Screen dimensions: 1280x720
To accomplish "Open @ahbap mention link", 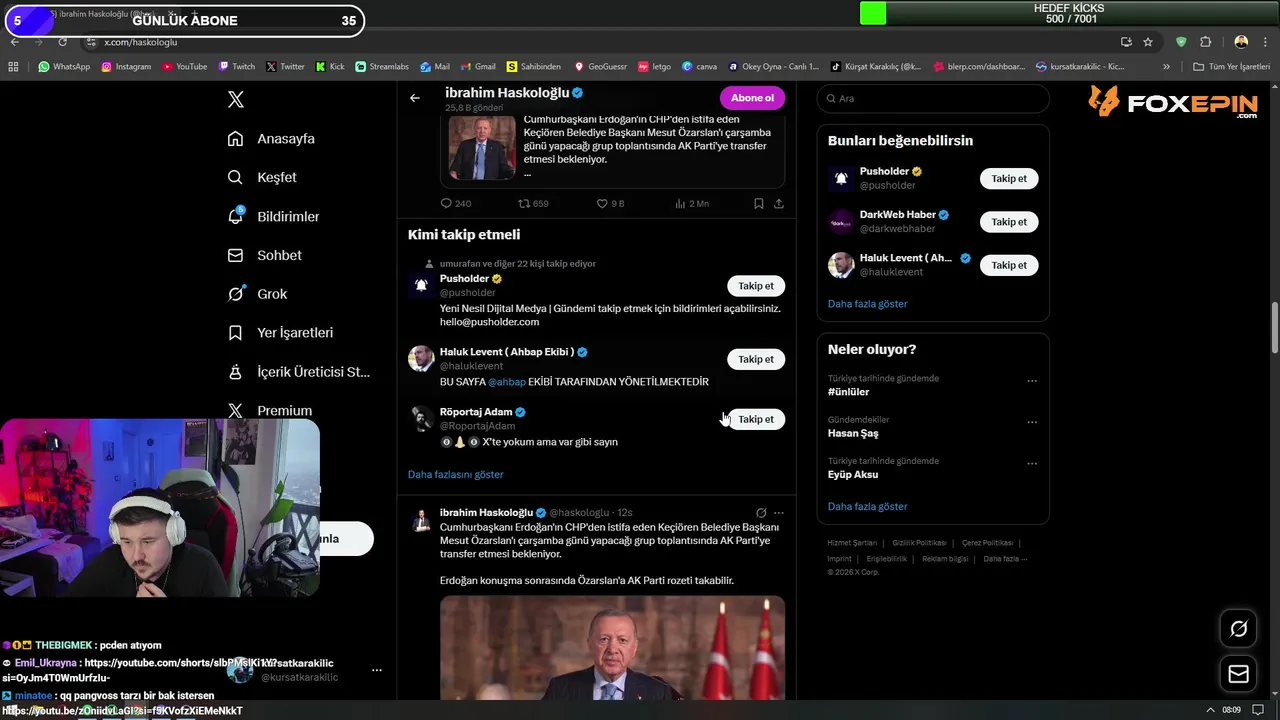I will [x=506, y=382].
